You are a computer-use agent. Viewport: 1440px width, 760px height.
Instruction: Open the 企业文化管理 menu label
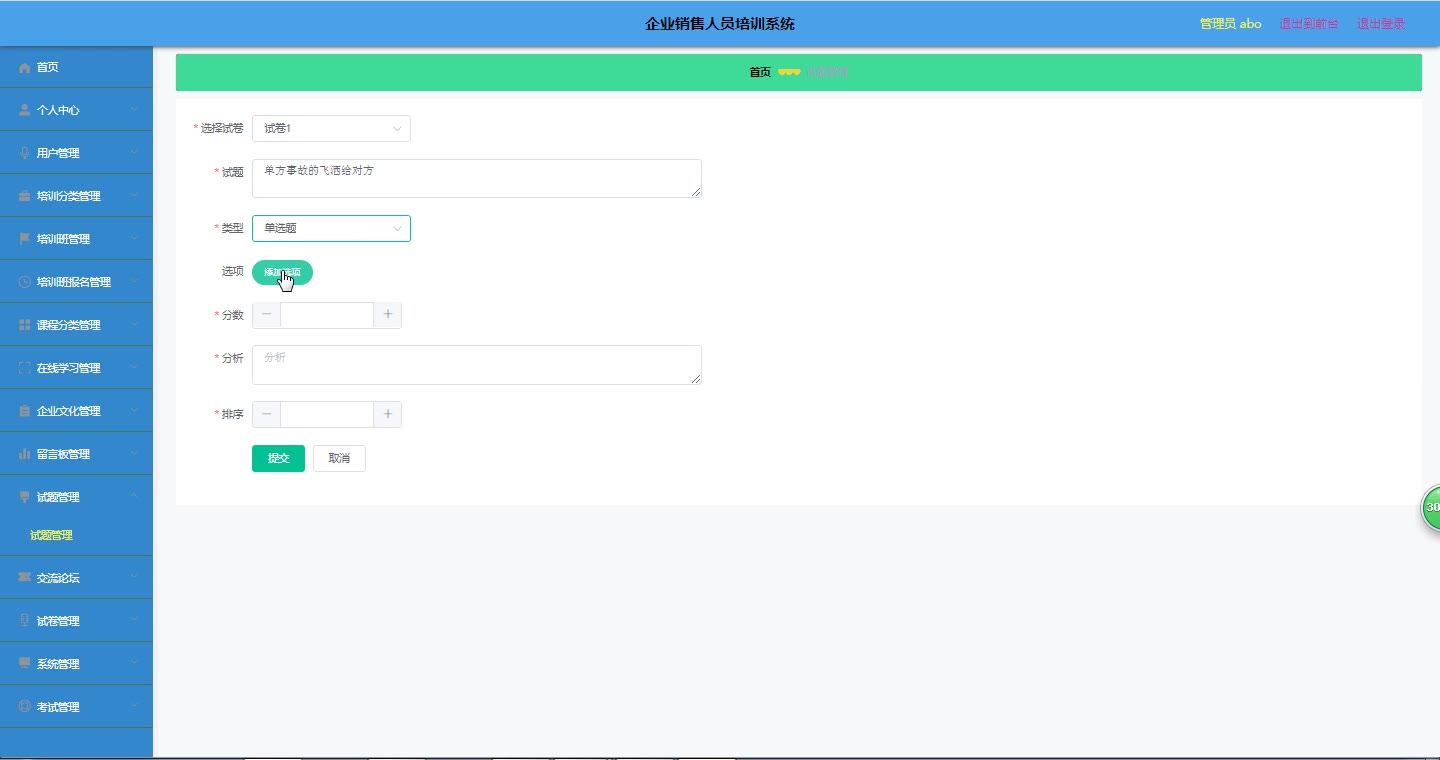pos(69,411)
